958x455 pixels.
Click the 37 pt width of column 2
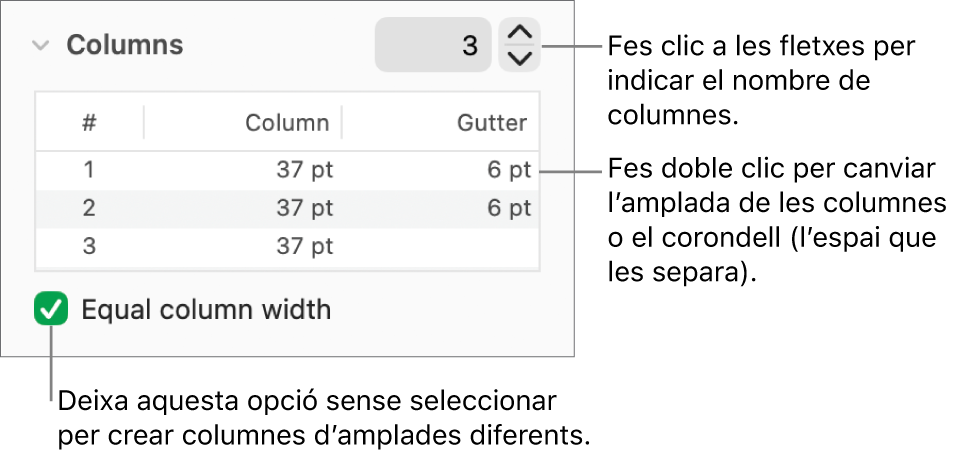pos(304,208)
